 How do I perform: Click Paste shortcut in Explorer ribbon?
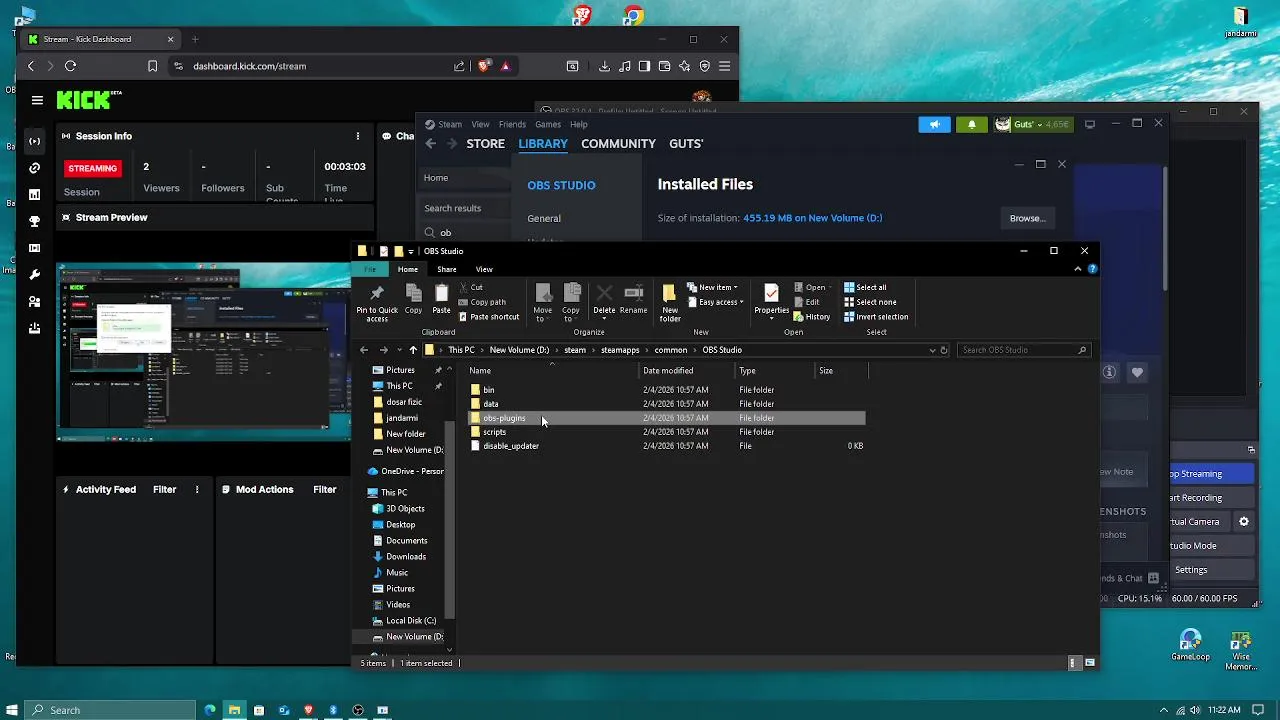(488, 317)
